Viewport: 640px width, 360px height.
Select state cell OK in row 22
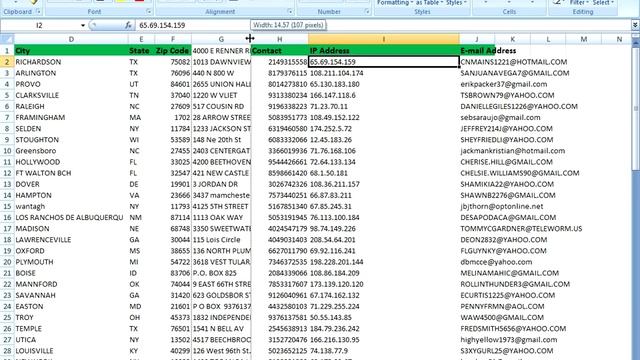(141, 284)
